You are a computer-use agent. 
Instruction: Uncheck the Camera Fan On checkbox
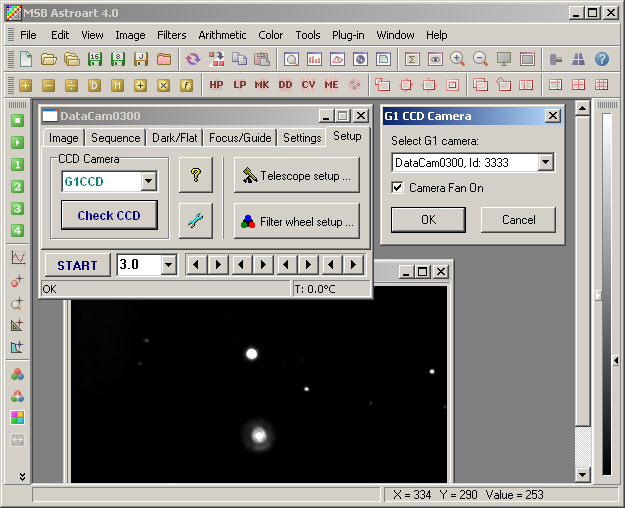point(398,188)
